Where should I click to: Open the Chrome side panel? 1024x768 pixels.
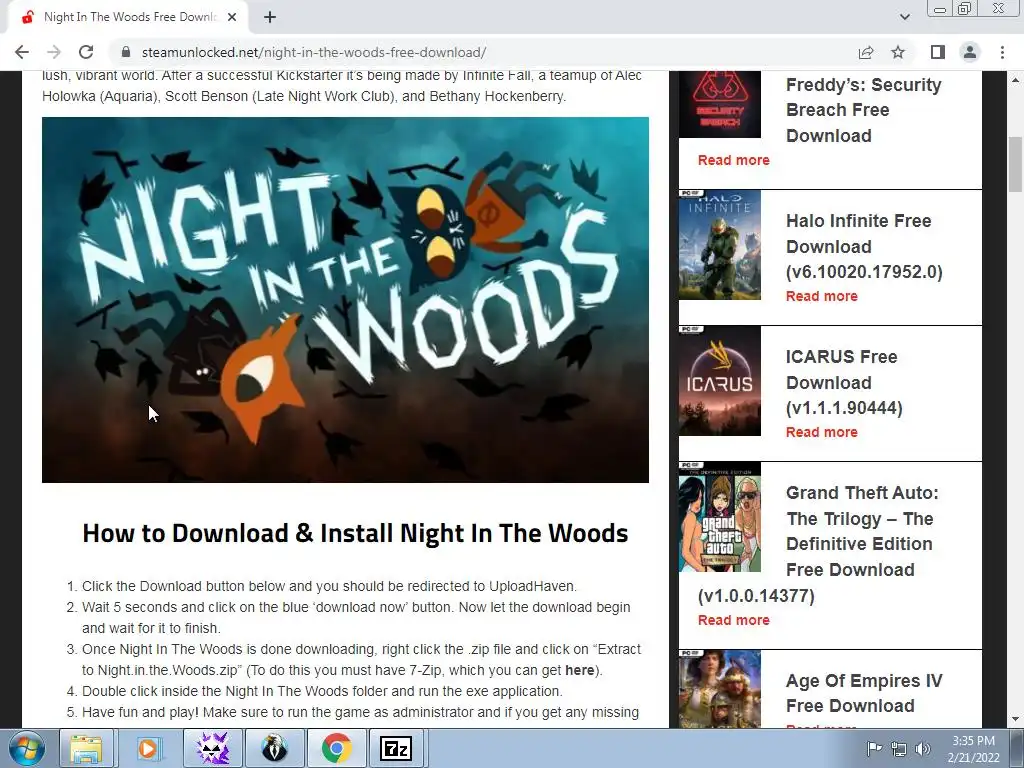tap(938, 52)
